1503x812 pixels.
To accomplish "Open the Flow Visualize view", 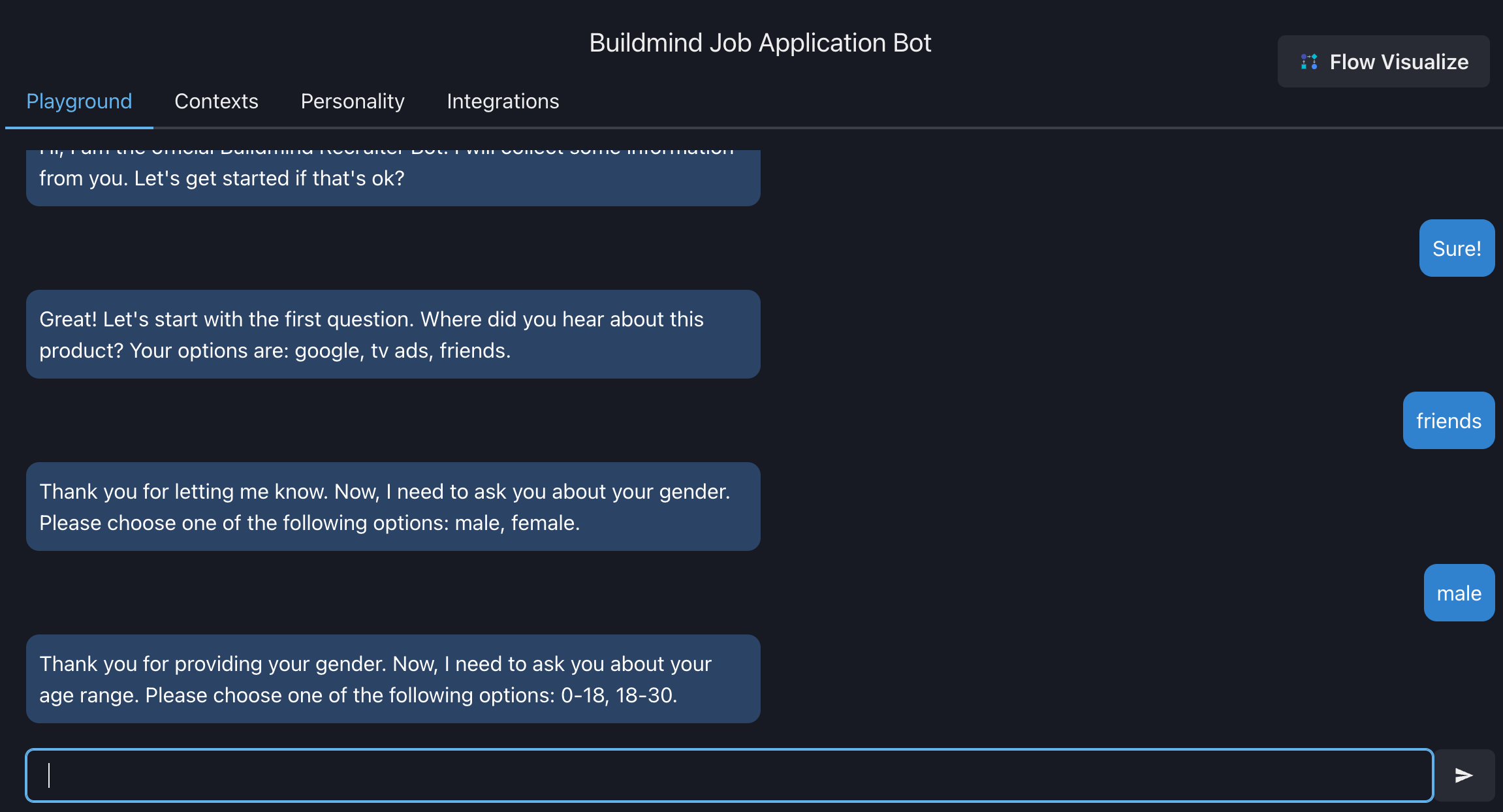I will click(1384, 62).
